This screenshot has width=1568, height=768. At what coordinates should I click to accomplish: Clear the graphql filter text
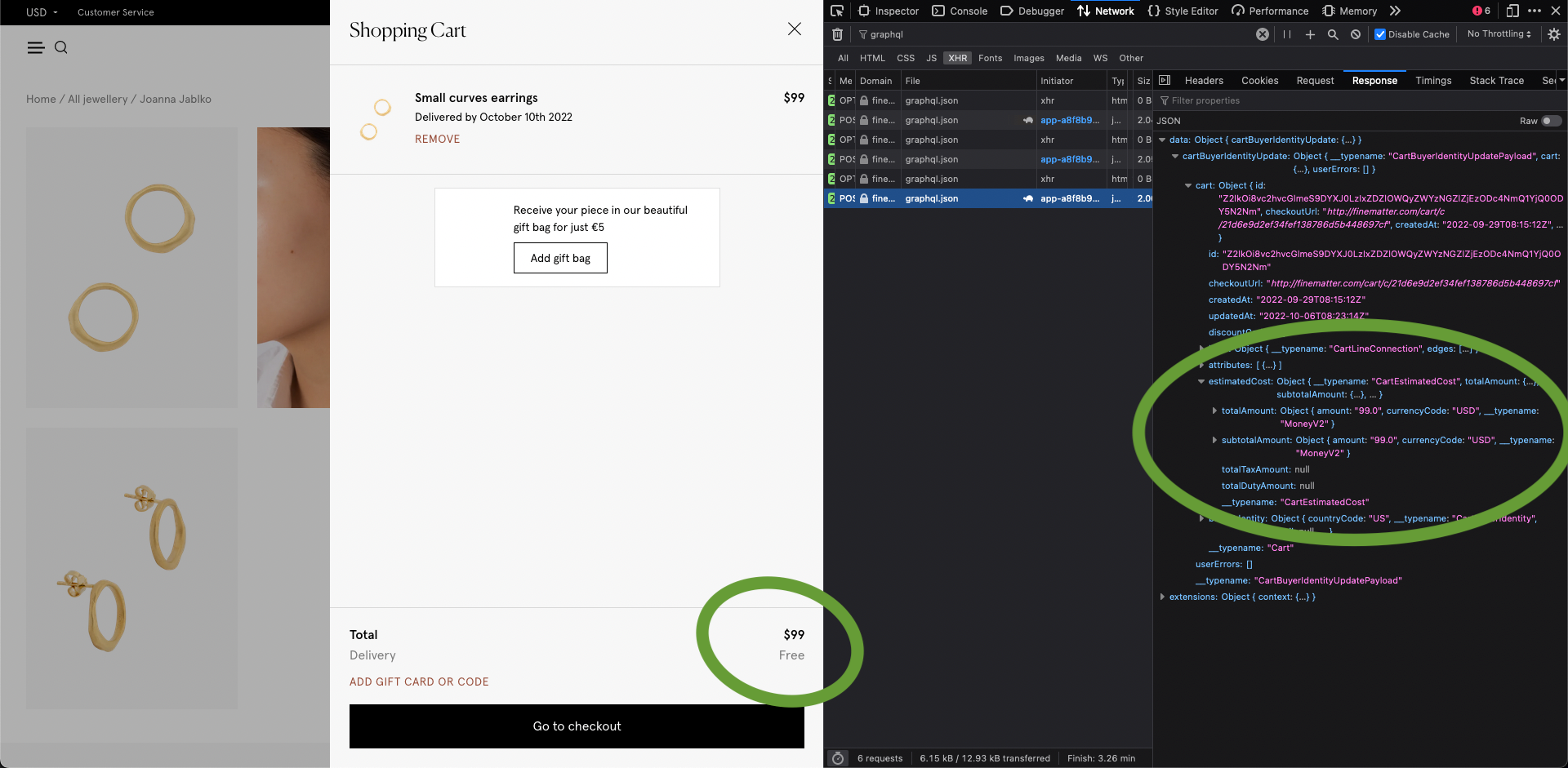(1263, 34)
